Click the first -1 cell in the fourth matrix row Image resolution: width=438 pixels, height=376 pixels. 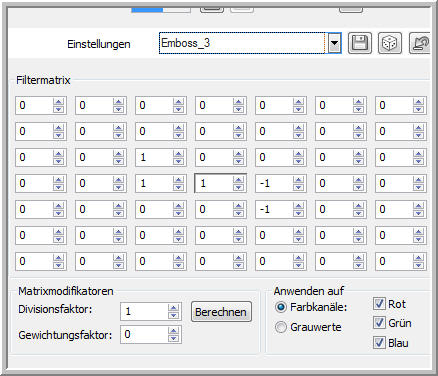pos(274,183)
